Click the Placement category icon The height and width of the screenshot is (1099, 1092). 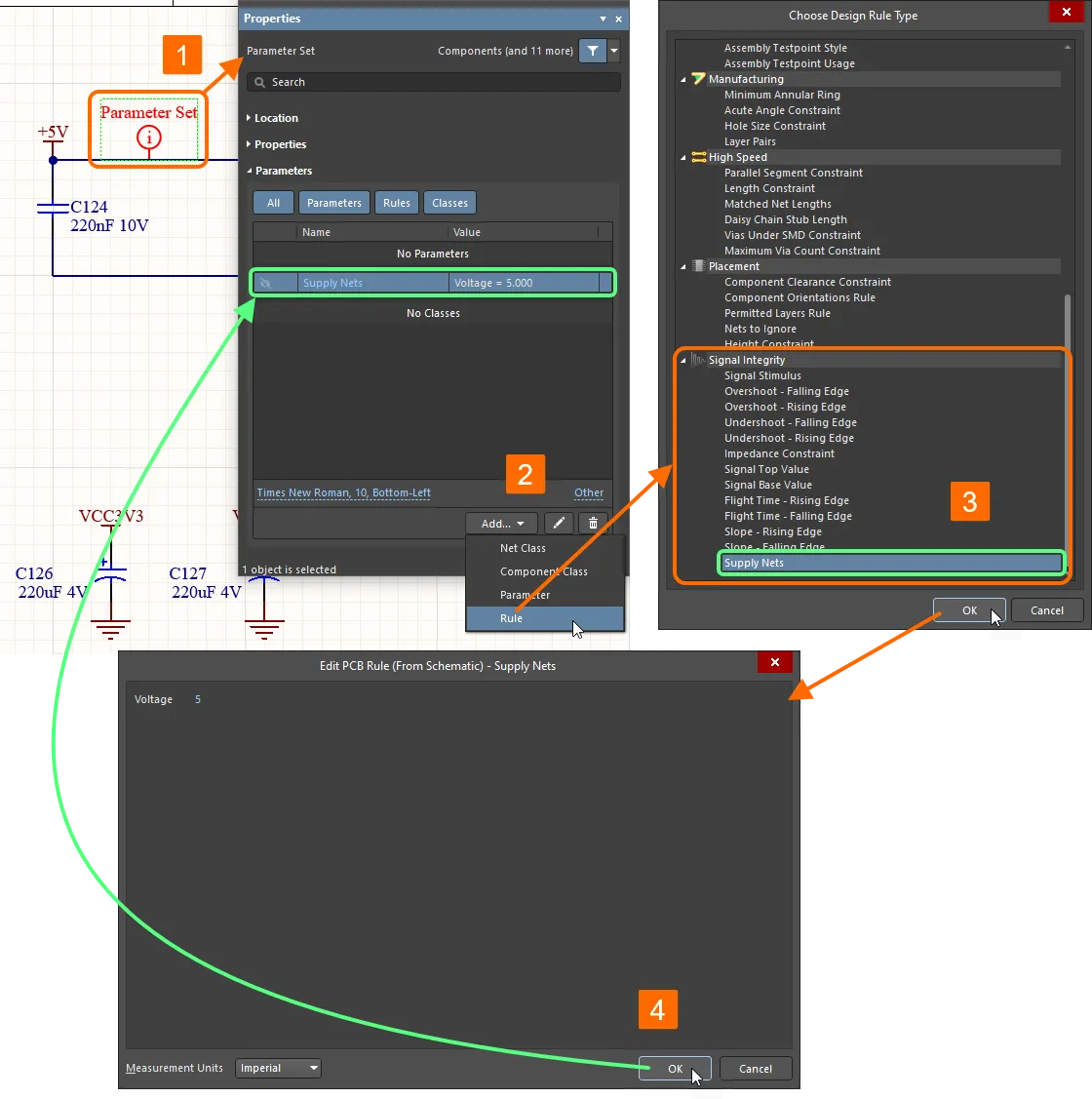[698, 266]
